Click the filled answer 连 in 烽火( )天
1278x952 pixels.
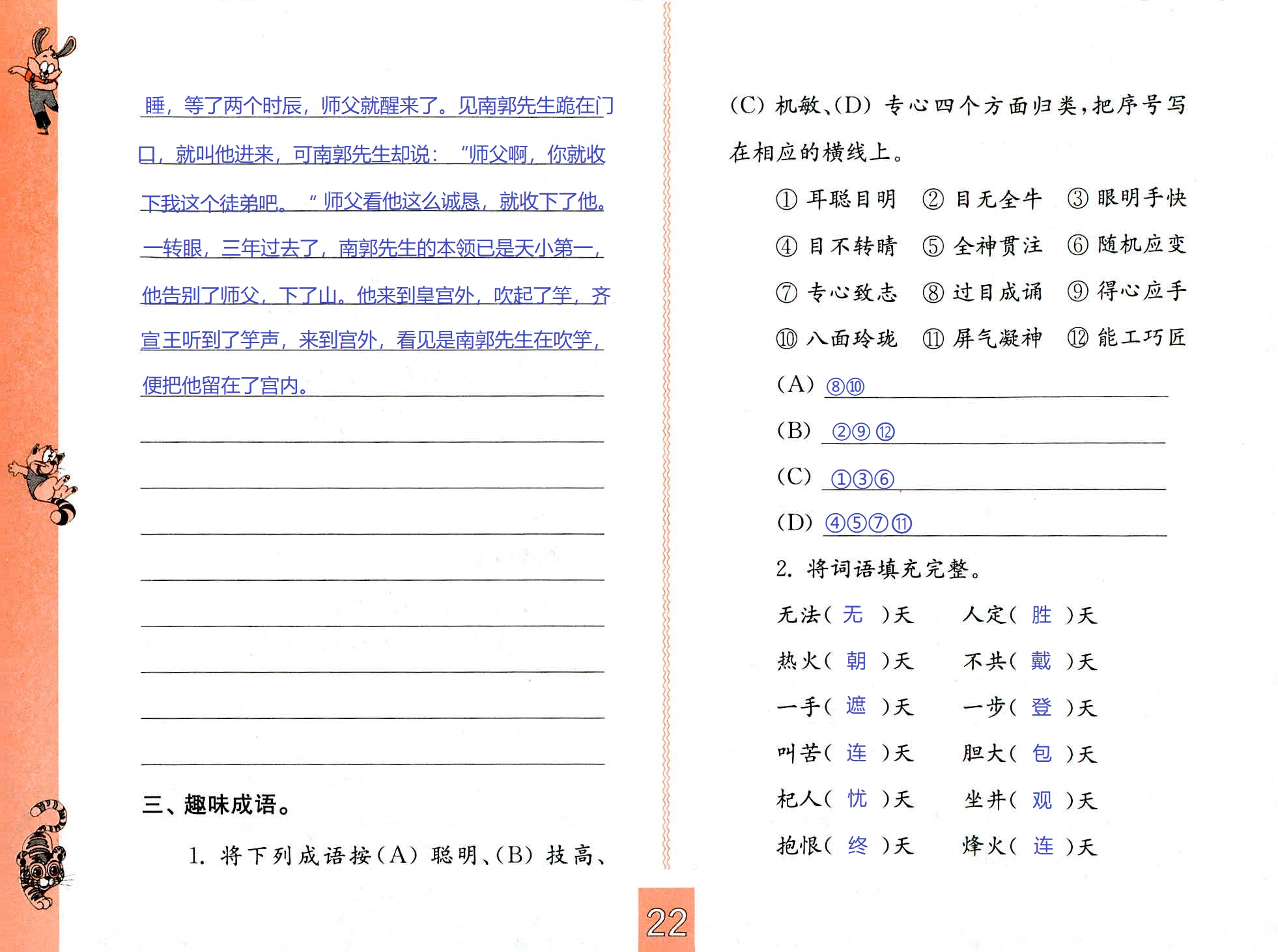[1043, 846]
